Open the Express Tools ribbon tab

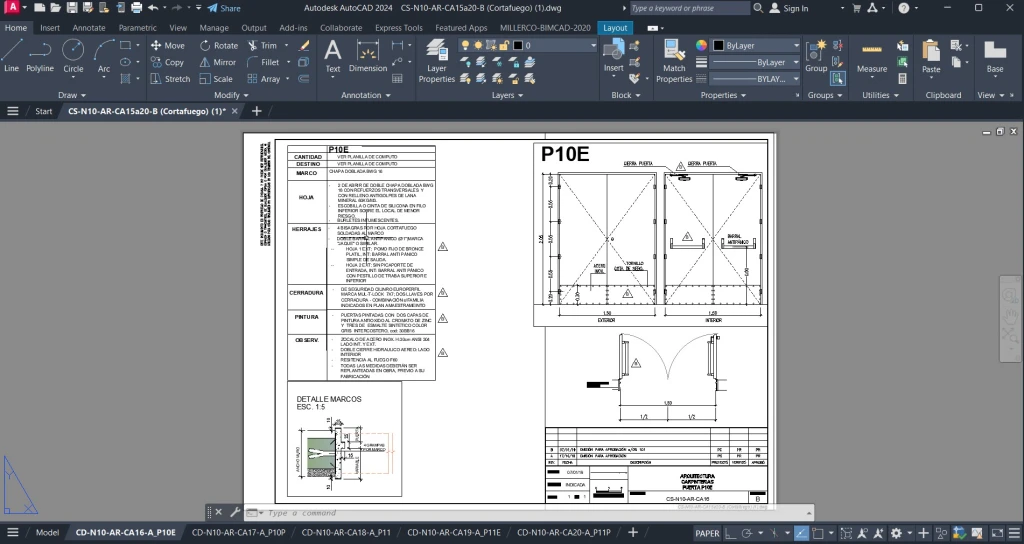click(398, 27)
